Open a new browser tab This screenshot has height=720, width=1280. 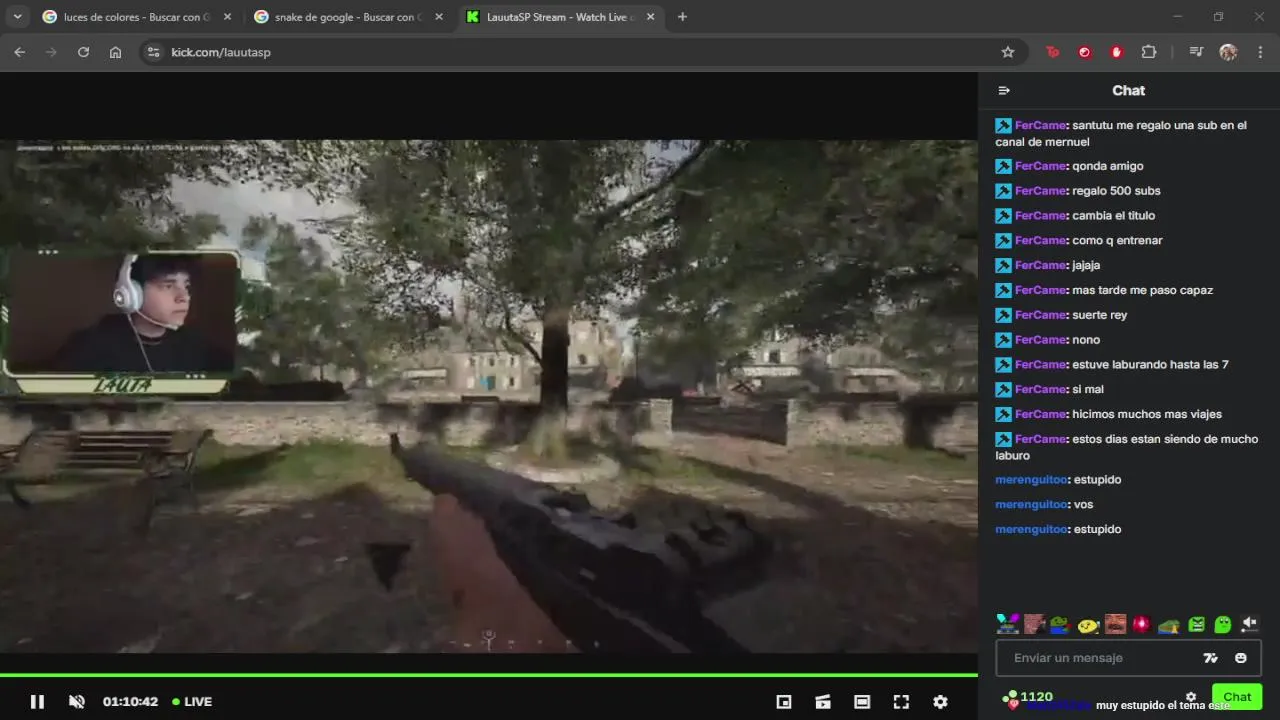[683, 17]
